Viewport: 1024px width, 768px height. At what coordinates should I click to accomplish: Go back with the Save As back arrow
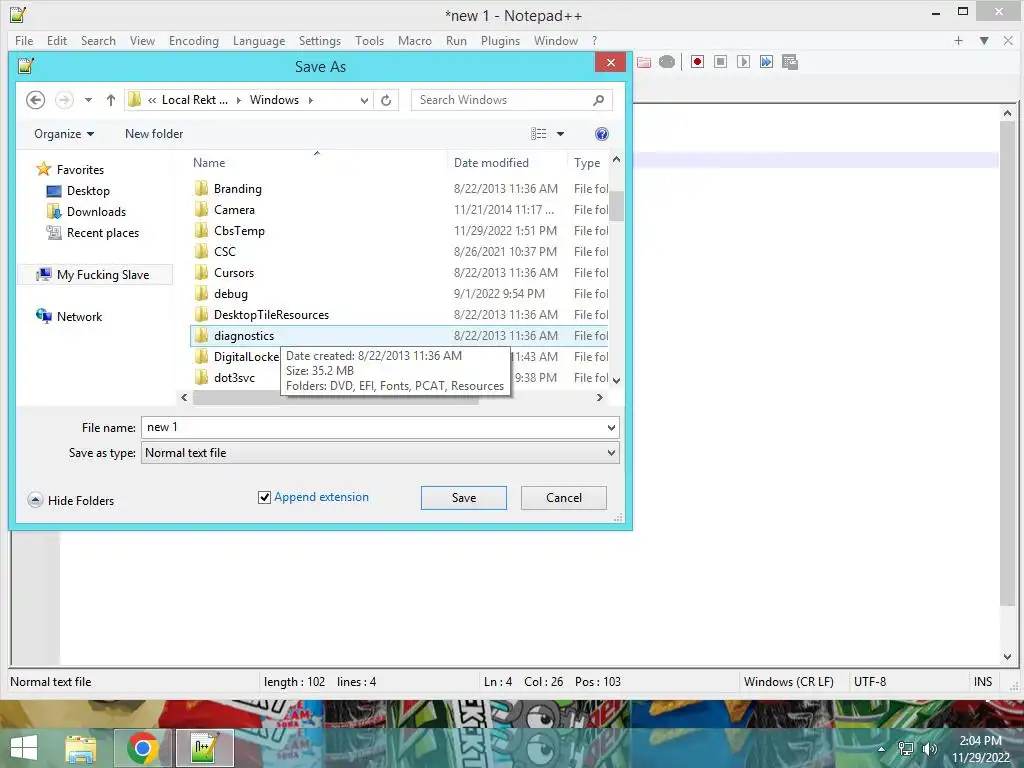tap(35, 100)
